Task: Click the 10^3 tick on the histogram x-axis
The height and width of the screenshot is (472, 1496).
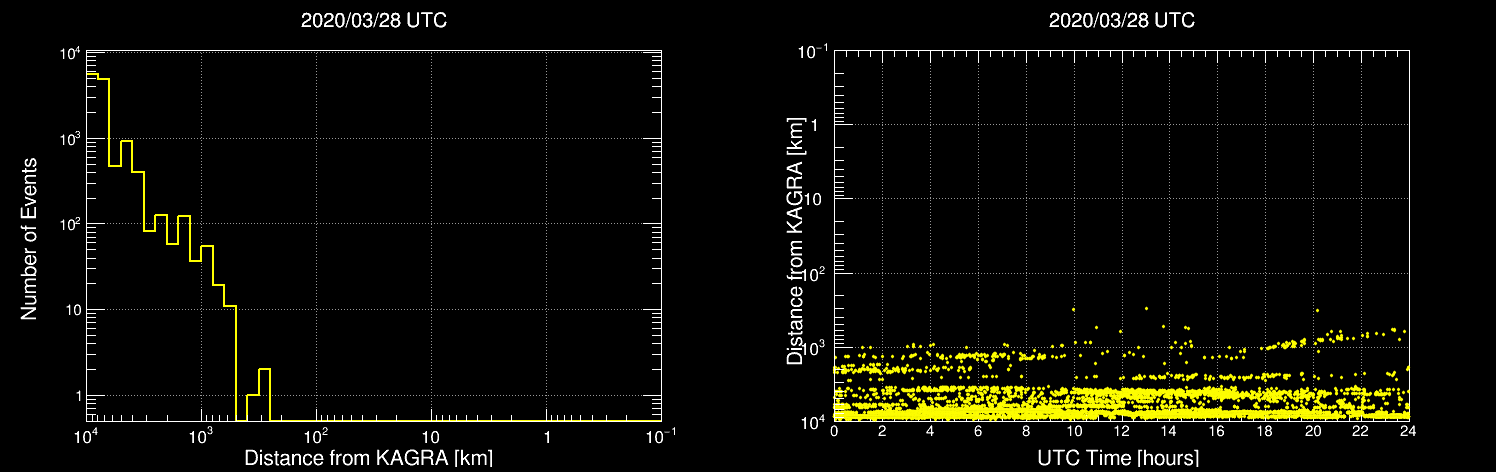Action: (202, 436)
